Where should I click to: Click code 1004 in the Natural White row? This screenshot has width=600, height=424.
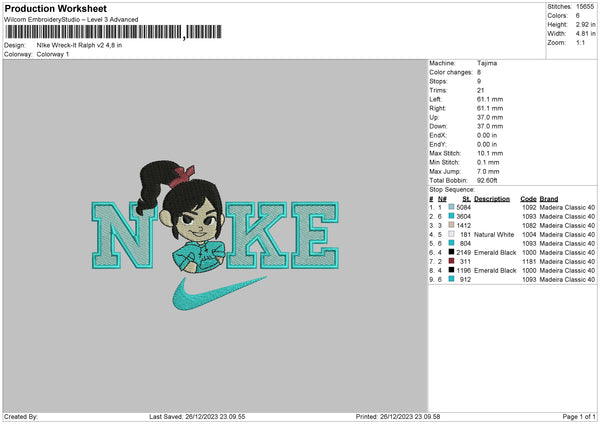click(x=529, y=235)
